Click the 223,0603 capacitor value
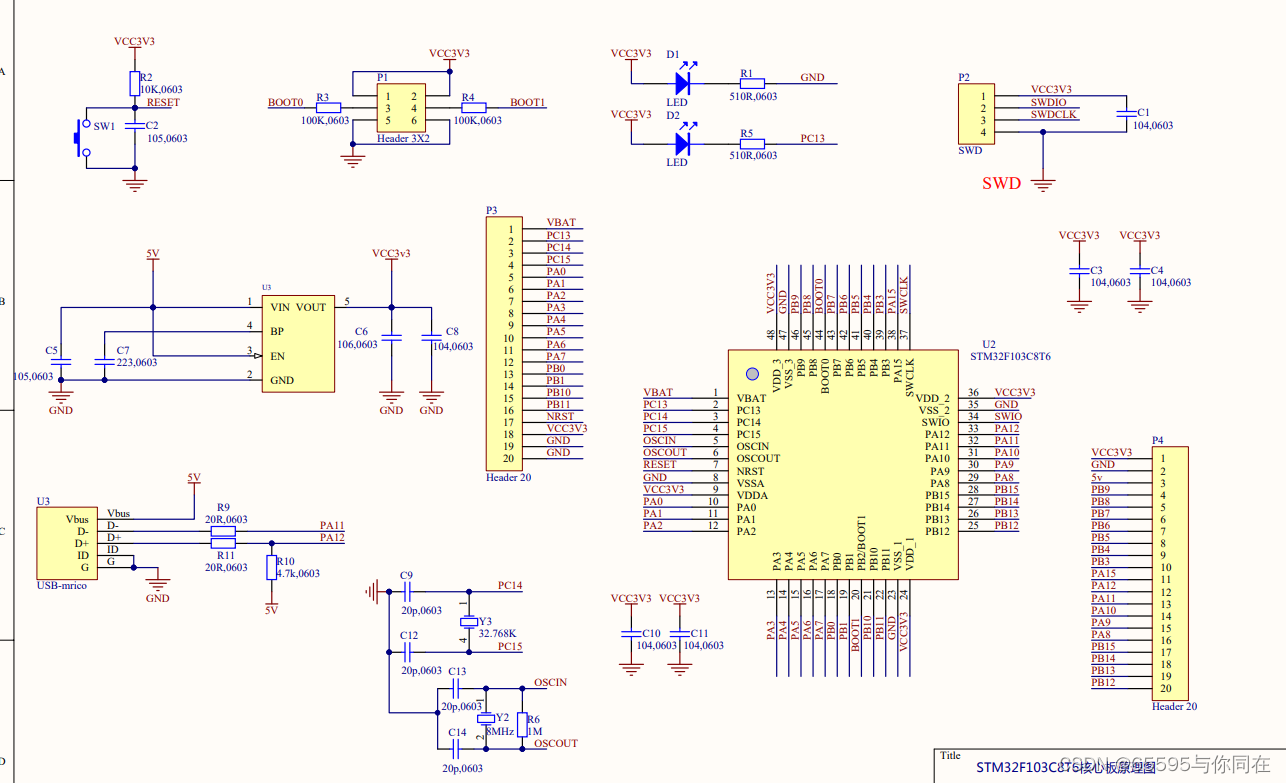1286x783 pixels. click(137, 362)
